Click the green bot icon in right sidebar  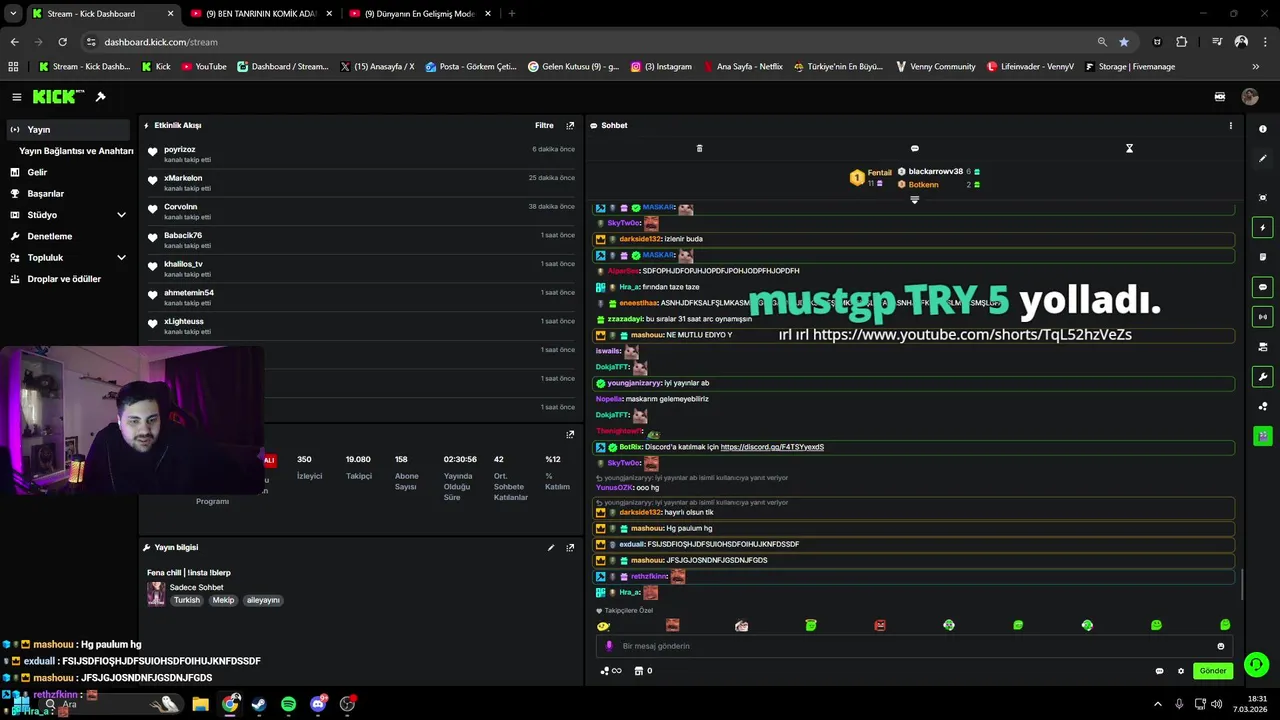pos(1263,436)
